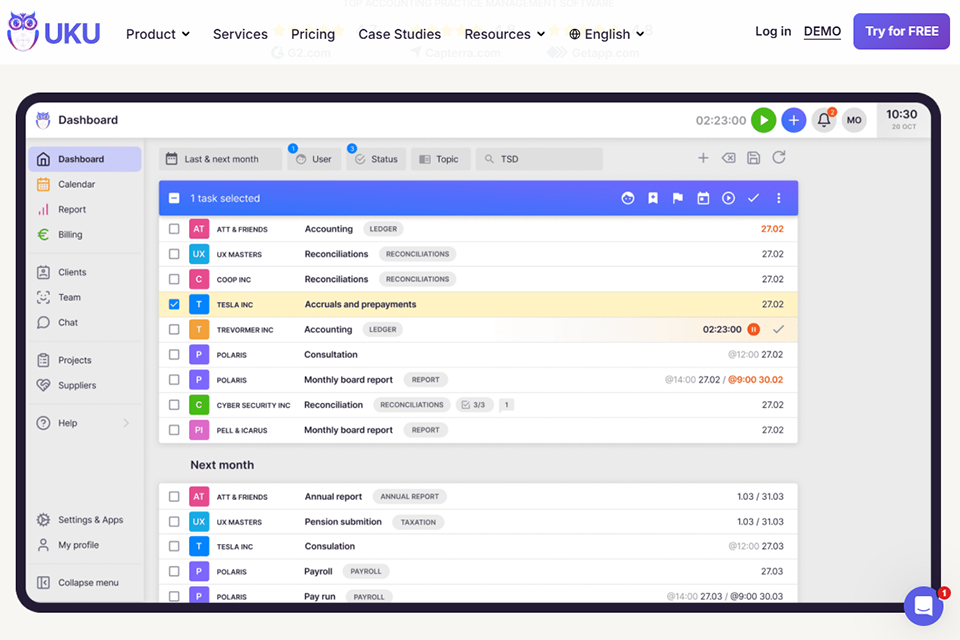The height and width of the screenshot is (640, 960).
Task: Click the calendar icon in selection bar
Action: (x=703, y=198)
